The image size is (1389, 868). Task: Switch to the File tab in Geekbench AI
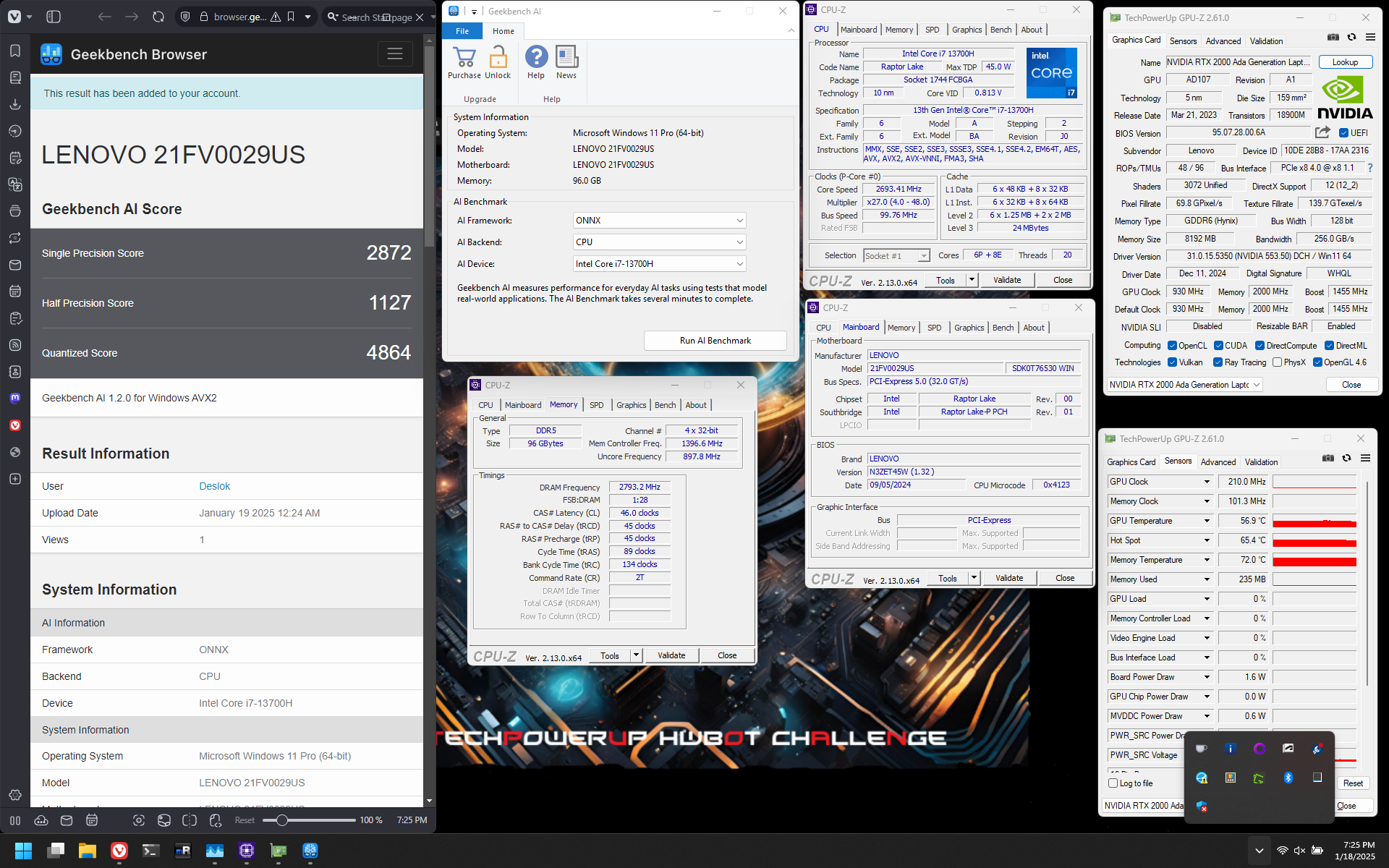(x=462, y=31)
